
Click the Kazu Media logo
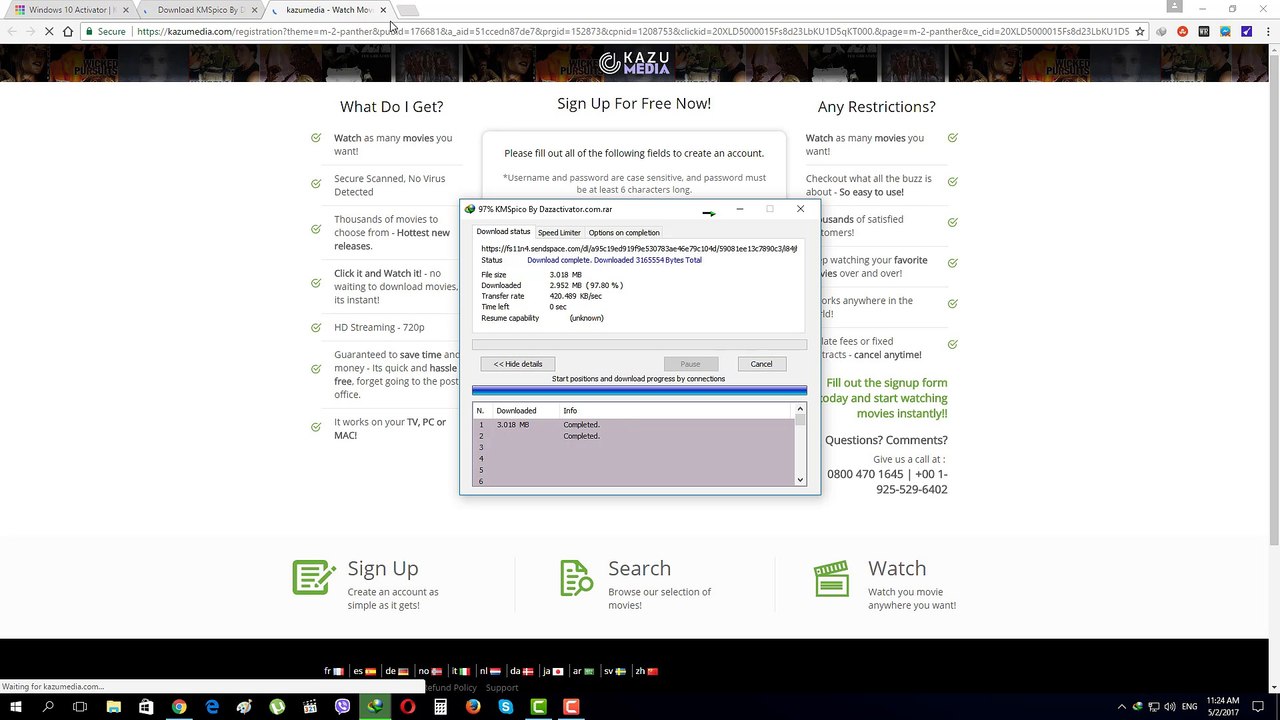click(634, 63)
